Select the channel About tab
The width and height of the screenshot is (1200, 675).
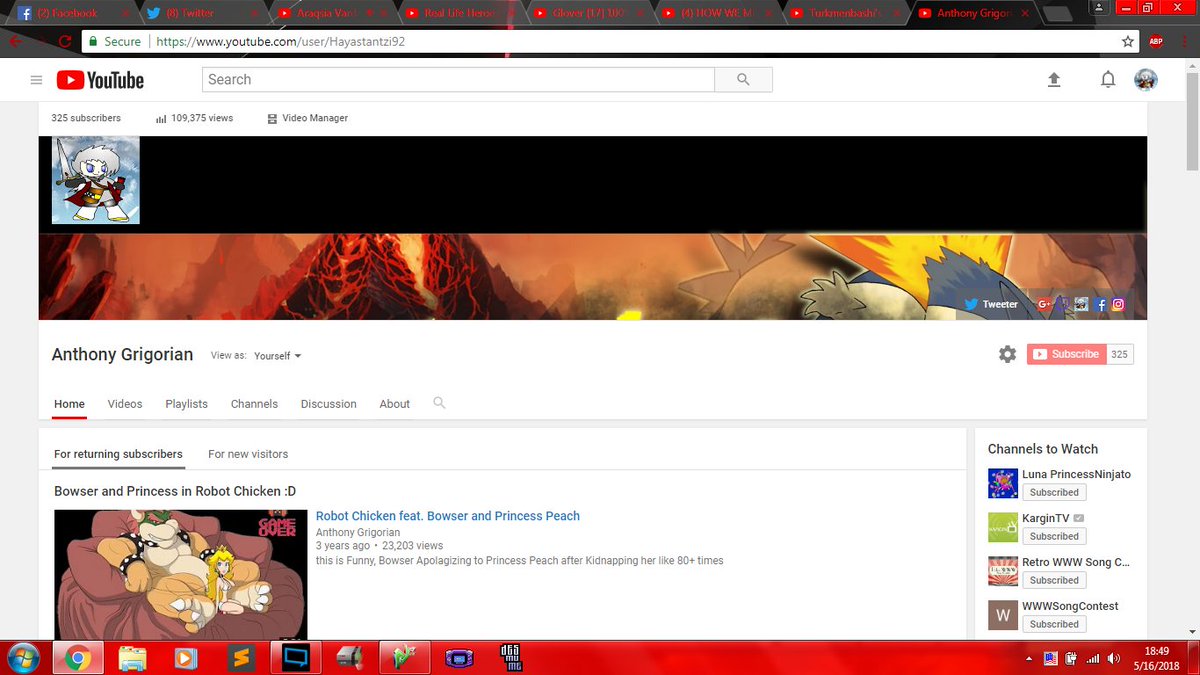394,404
